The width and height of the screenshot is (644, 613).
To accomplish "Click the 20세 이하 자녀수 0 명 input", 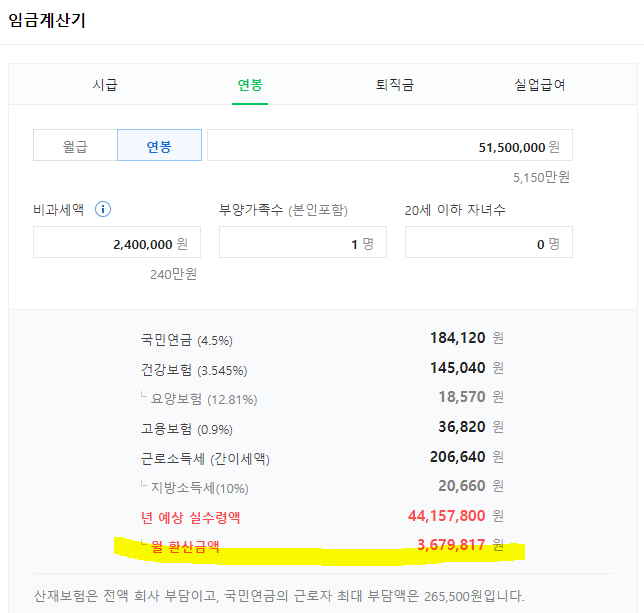I will (489, 242).
